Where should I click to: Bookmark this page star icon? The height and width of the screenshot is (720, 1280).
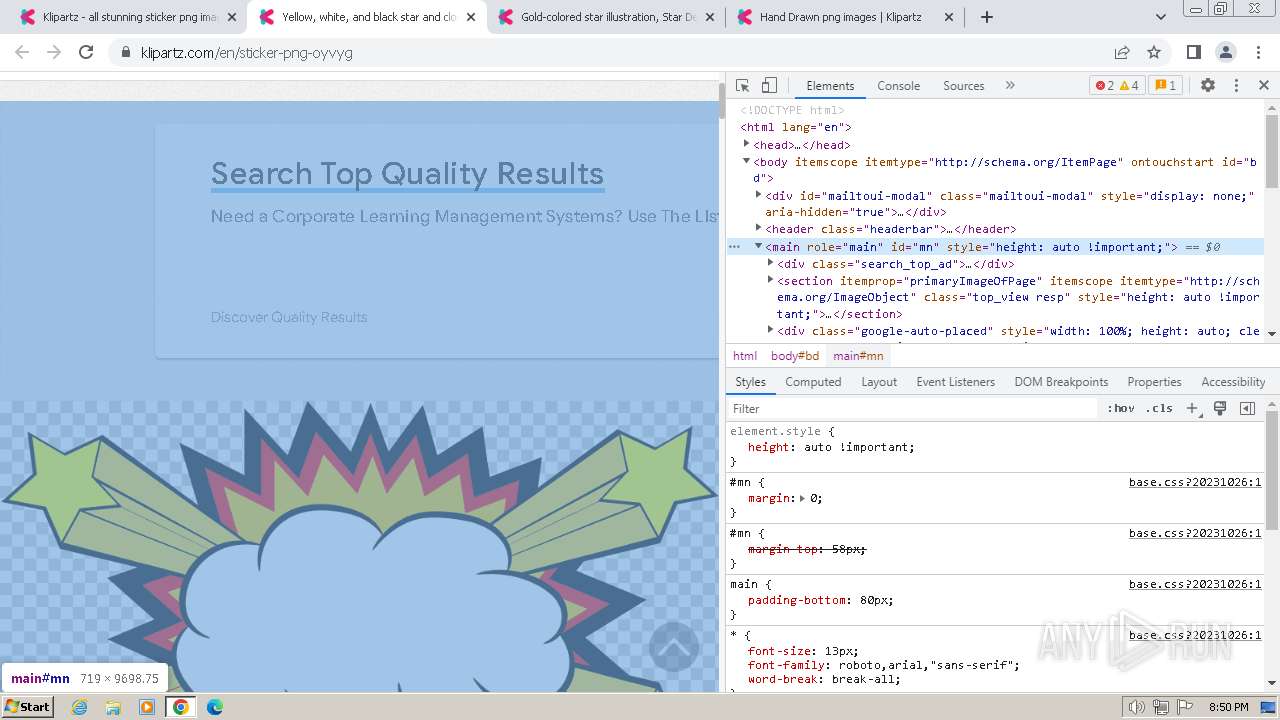[1154, 52]
